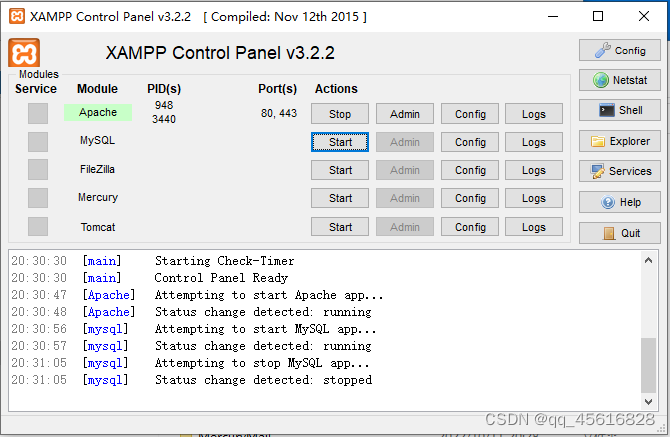
Task: Open Mercury Logs list
Action: (x=534, y=198)
